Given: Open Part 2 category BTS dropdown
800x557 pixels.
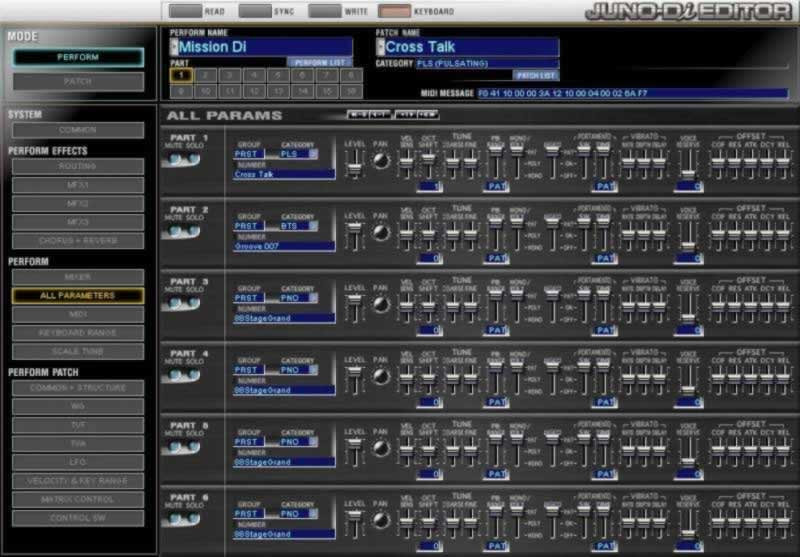Looking at the screenshot, I should point(313,226).
